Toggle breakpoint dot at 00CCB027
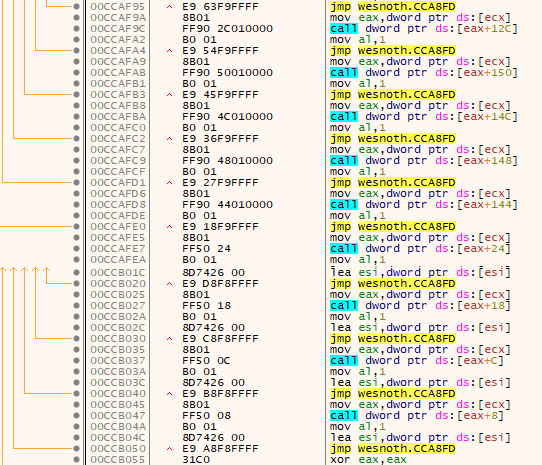Image resolution: width=542 pixels, height=465 pixels. pyautogui.click(x=76, y=306)
